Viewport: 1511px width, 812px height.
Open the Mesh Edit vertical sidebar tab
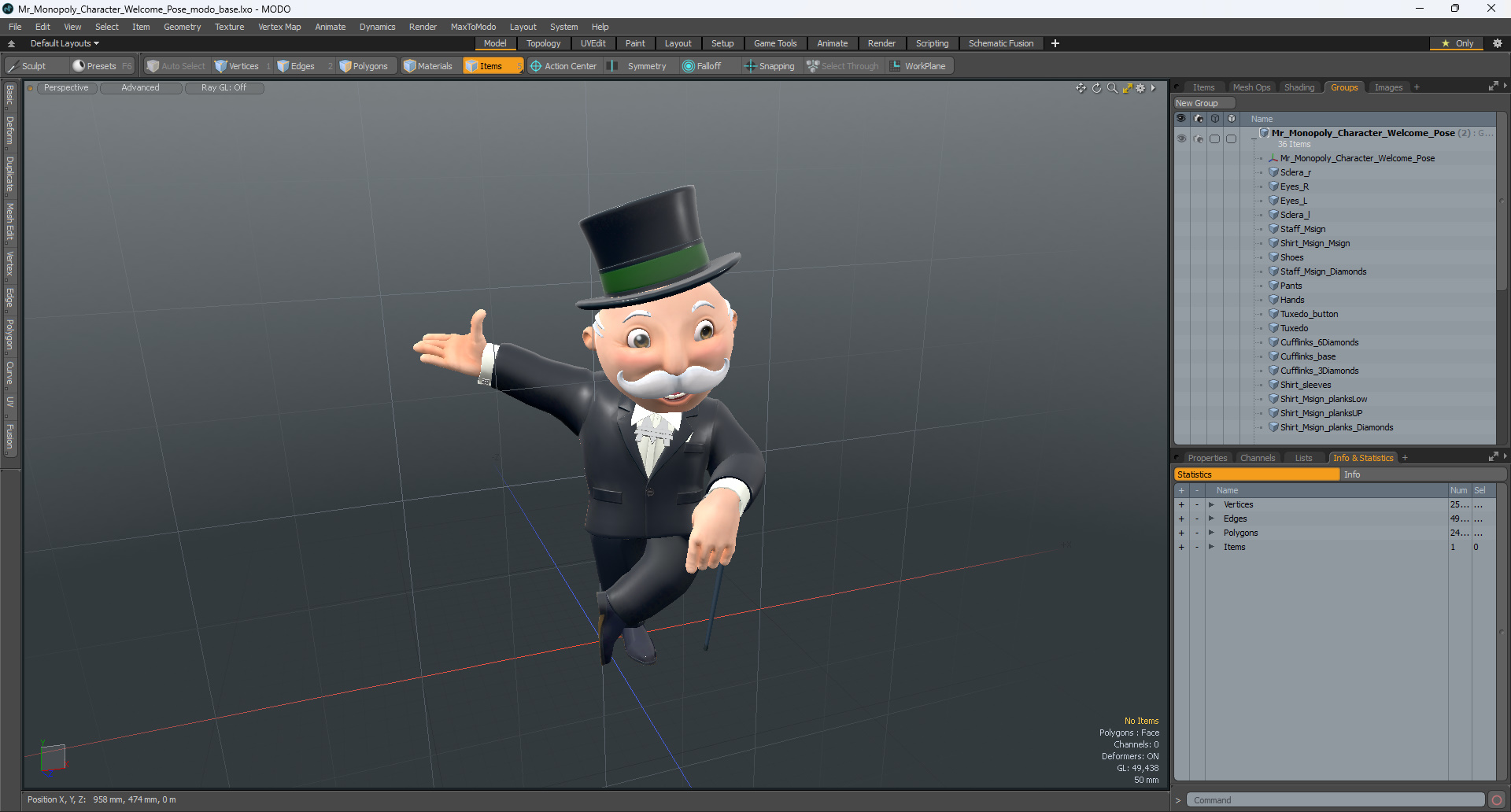point(9,221)
